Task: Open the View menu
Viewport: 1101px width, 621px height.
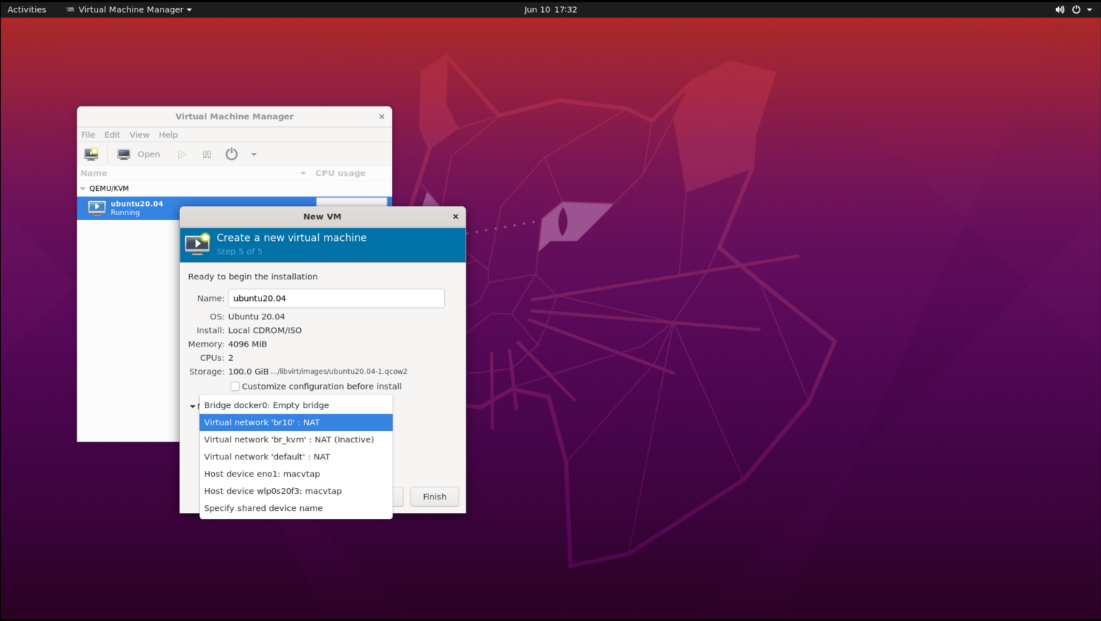Action: (139, 135)
